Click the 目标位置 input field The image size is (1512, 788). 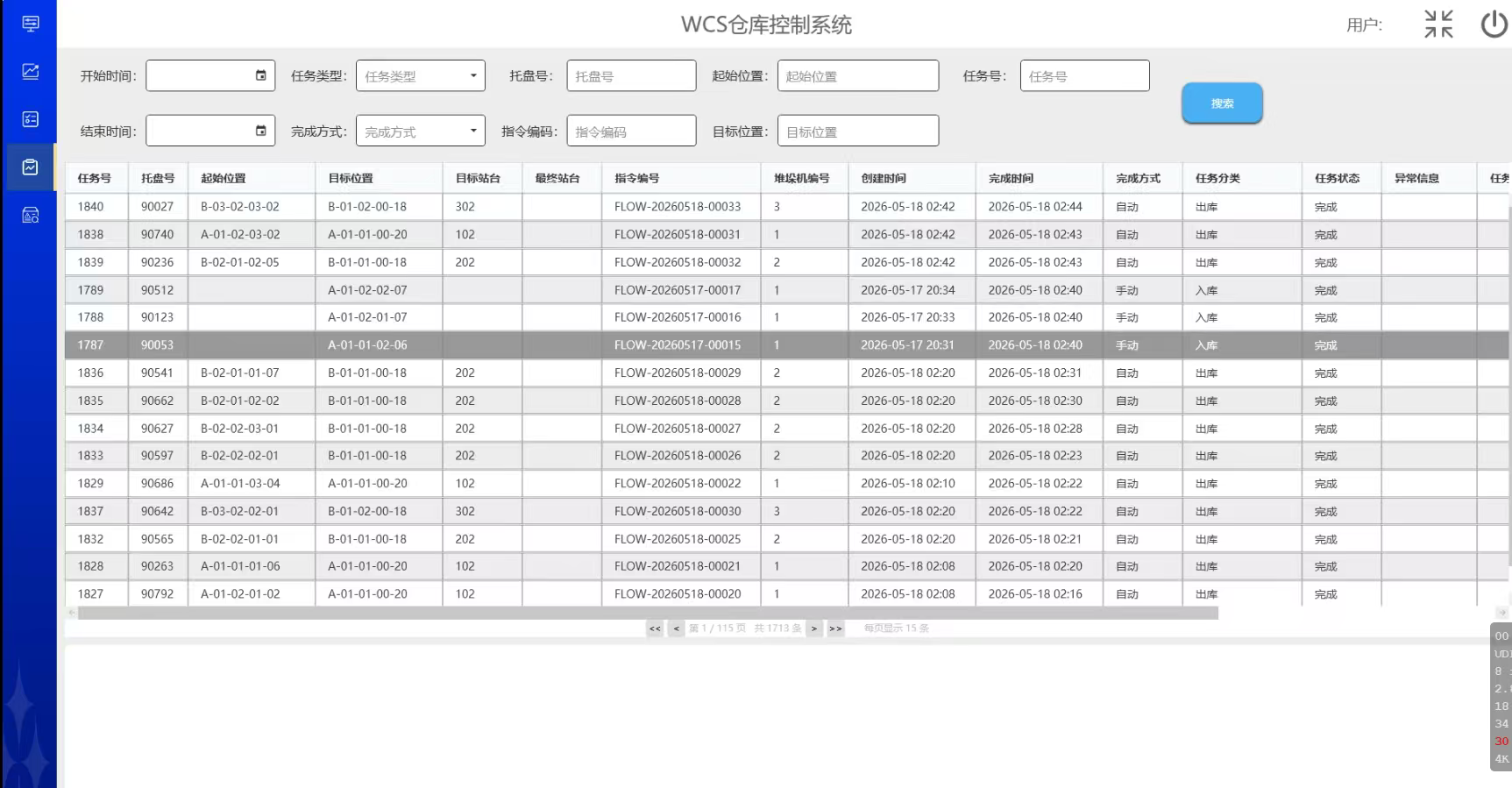coord(858,131)
